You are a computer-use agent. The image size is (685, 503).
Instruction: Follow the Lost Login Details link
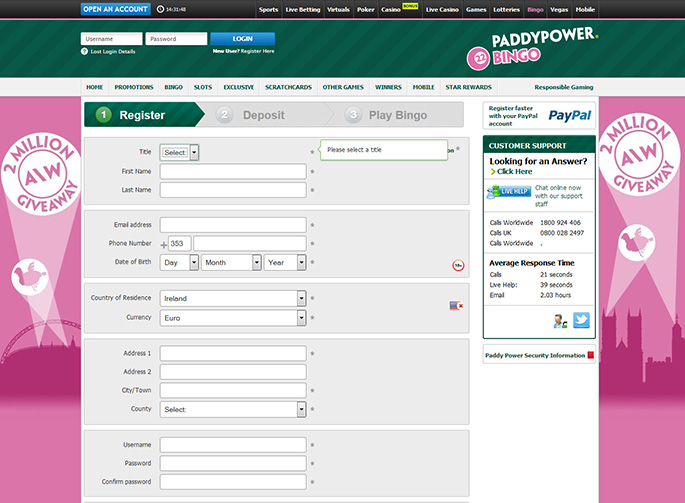[x=113, y=52]
